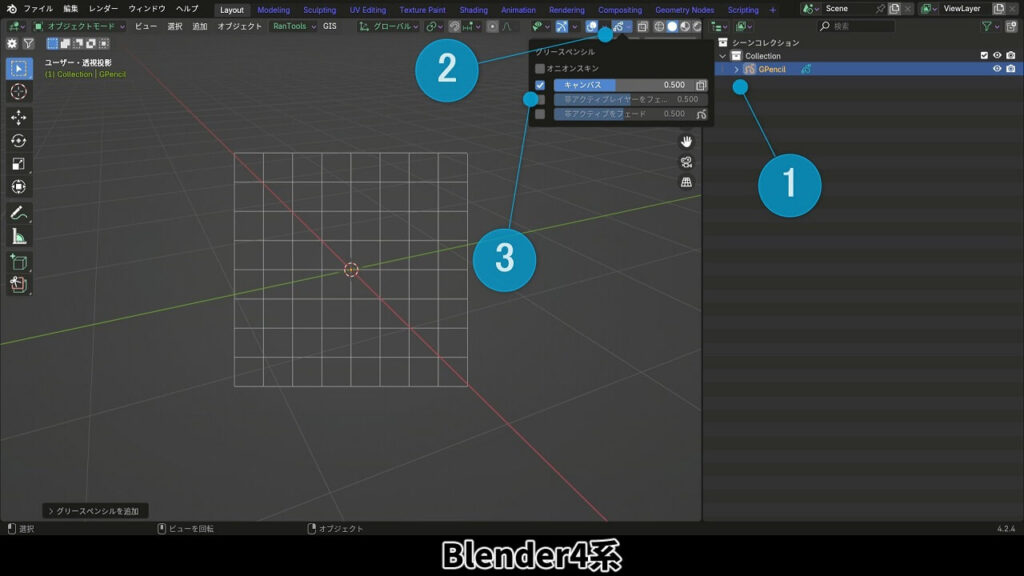1024x576 pixels.
Task: Add a new workspace tab
Action: click(x=773, y=10)
